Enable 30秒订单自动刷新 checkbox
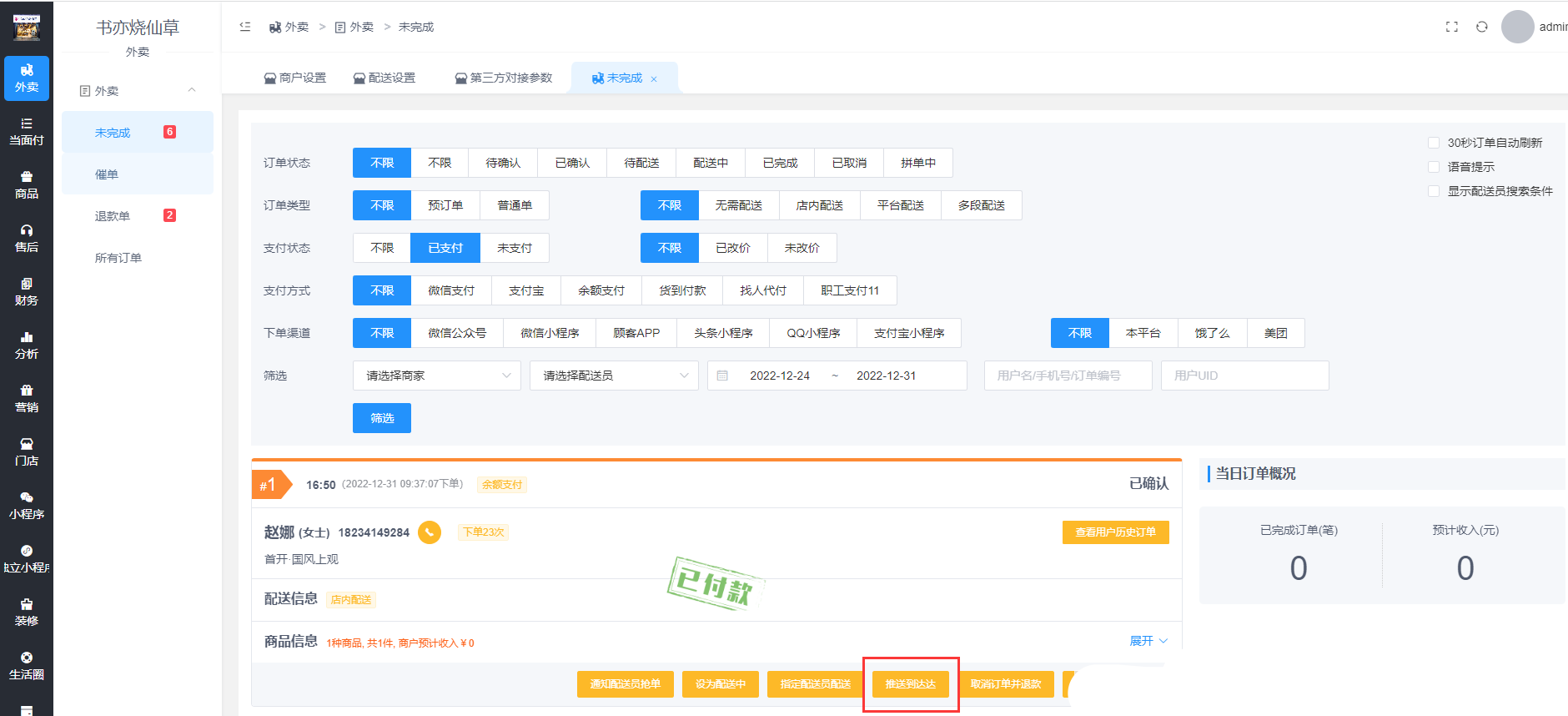Screen dimensions: 1568x716 (1434, 143)
